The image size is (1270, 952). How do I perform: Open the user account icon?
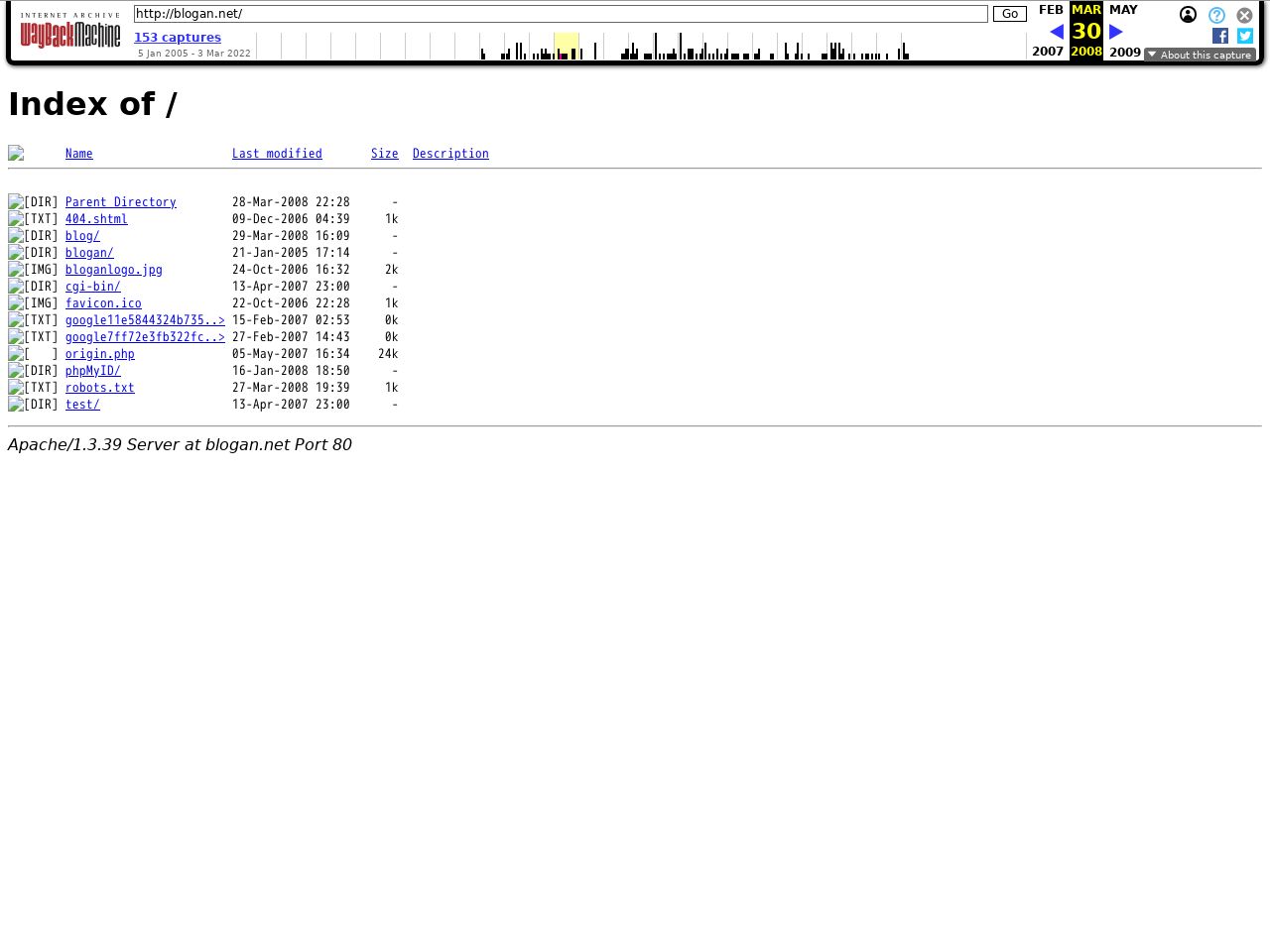1188,15
